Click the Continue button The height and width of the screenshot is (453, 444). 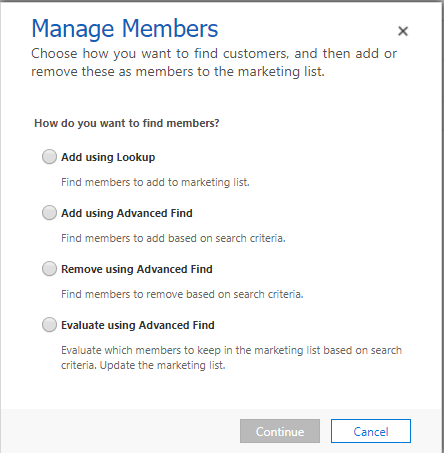click(x=280, y=431)
